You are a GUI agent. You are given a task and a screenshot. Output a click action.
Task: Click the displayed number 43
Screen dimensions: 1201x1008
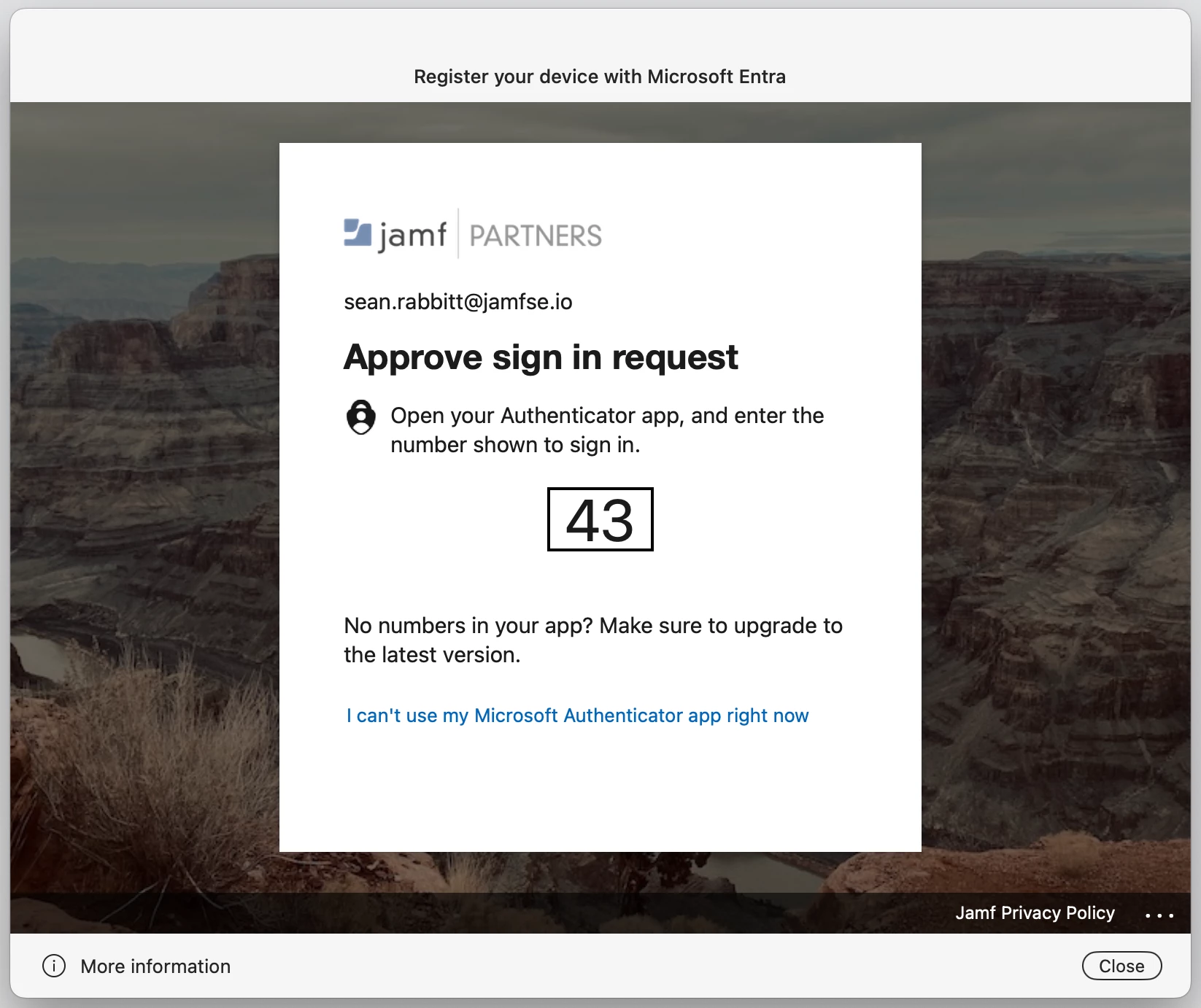[x=600, y=519]
